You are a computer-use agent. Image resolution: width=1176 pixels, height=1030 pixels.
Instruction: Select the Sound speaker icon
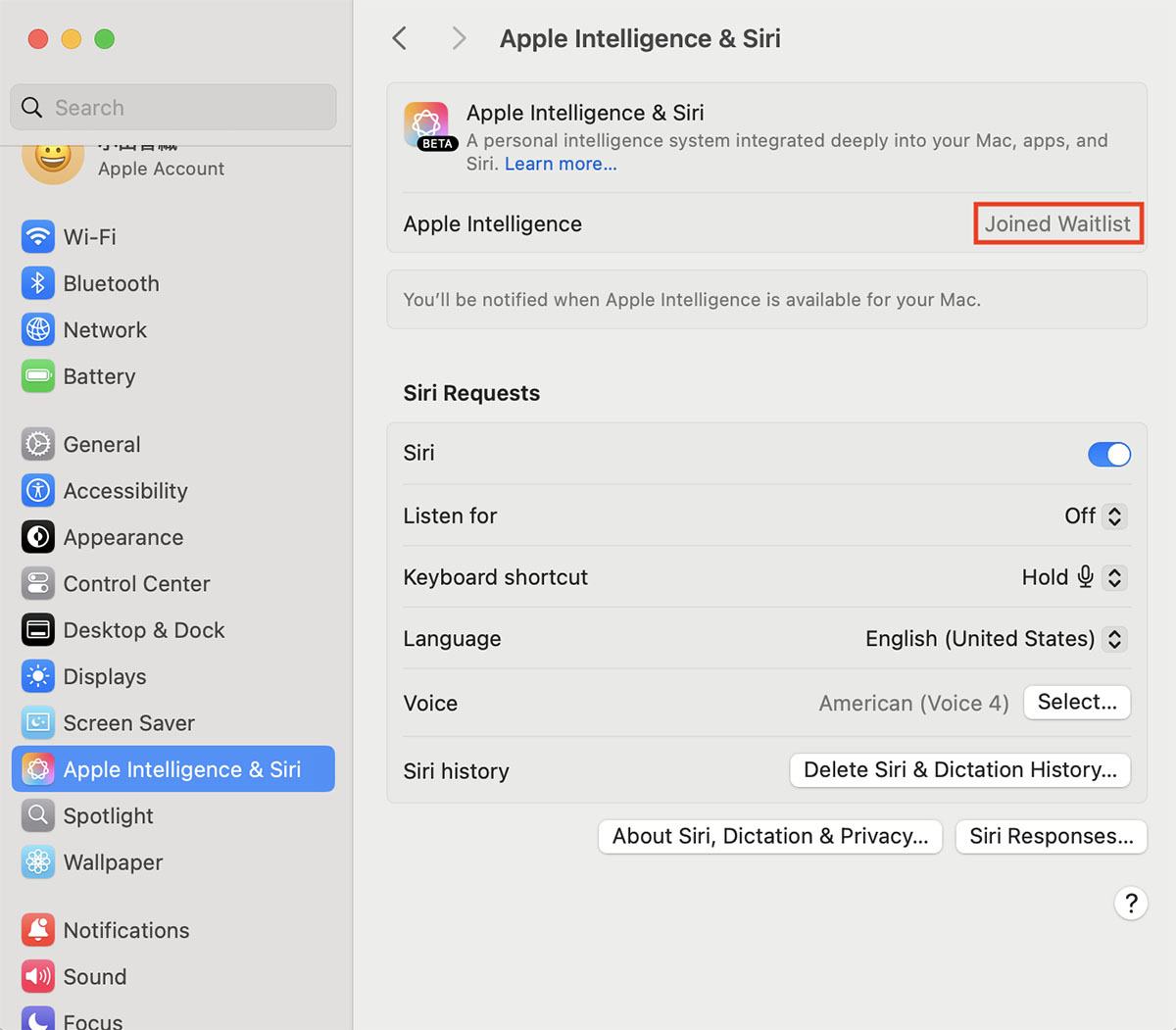pos(38,977)
